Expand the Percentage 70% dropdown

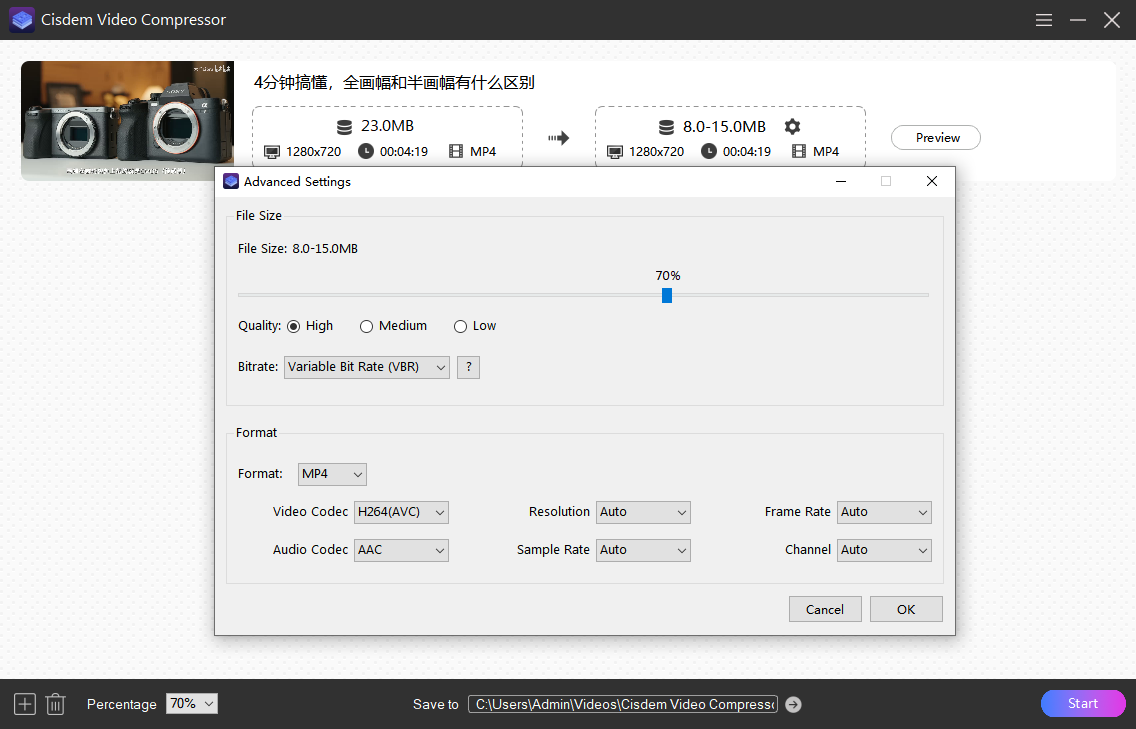tap(192, 704)
